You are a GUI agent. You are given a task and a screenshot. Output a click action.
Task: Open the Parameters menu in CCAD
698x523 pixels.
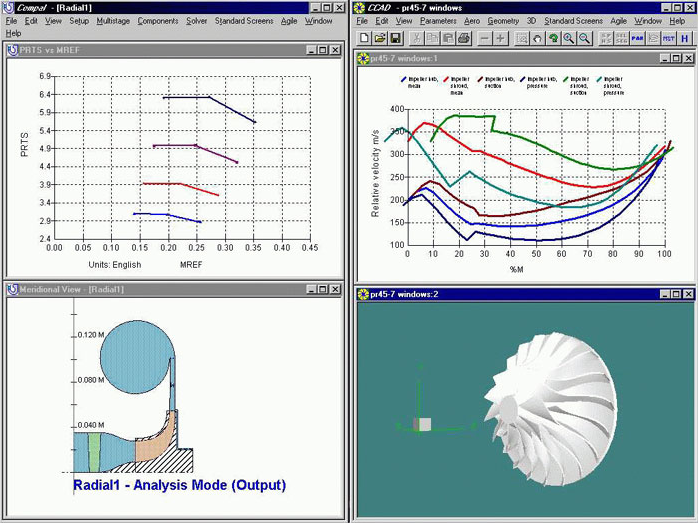438,21
